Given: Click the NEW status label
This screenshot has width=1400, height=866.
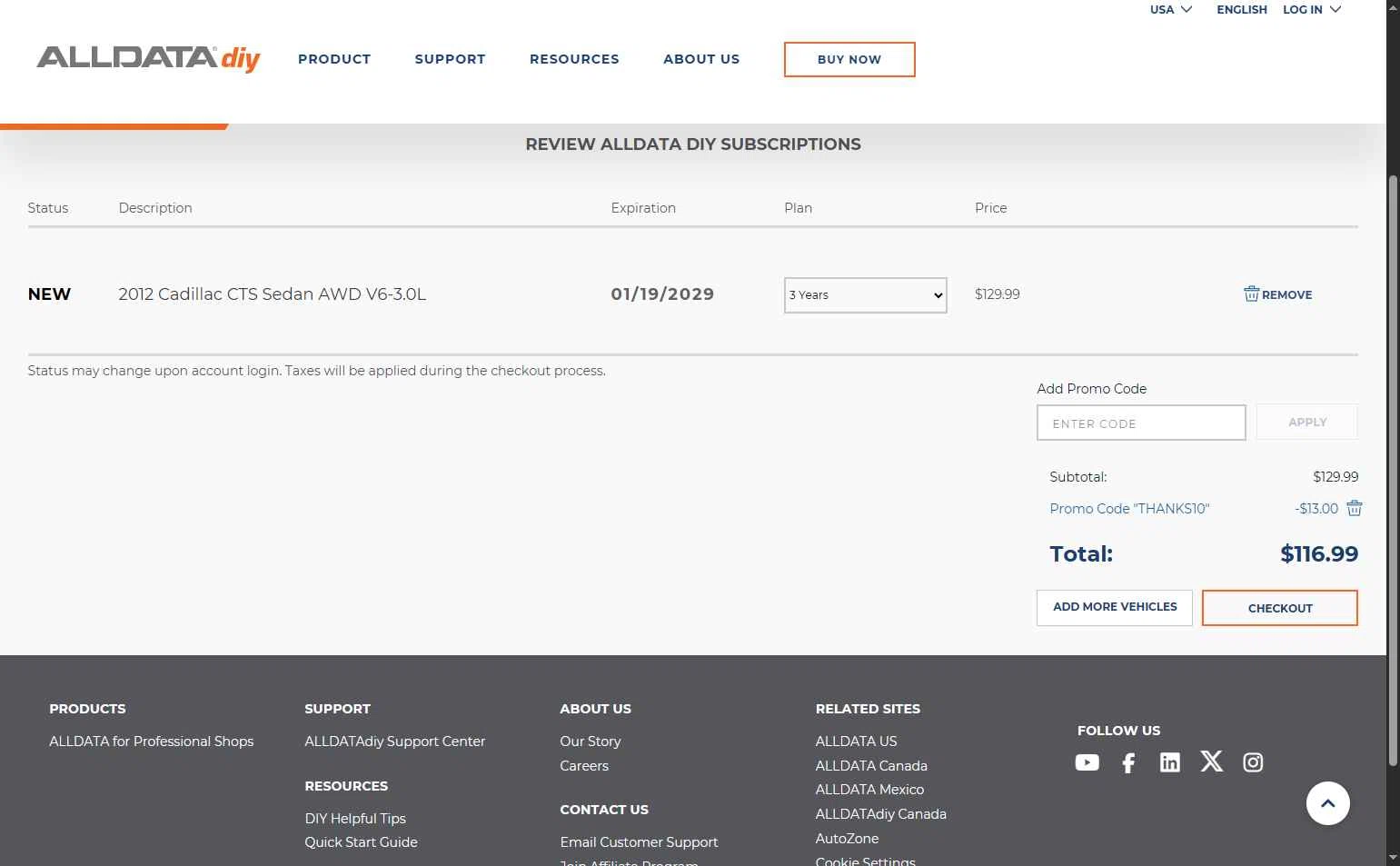Looking at the screenshot, I should click(x=49, y=294).
